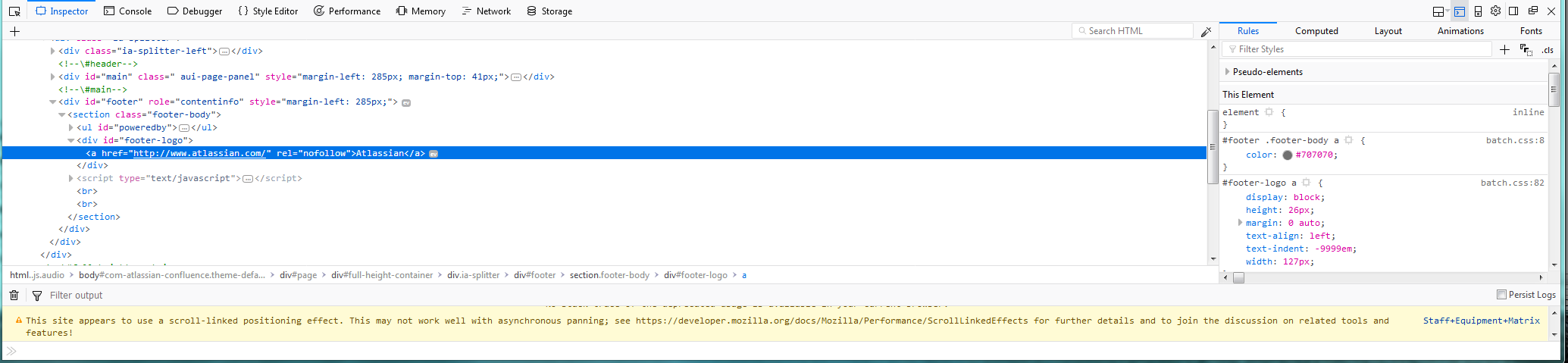The image size is (1568, 363).
Task: Switch to the Debugger panel
Action: (195, 11)
